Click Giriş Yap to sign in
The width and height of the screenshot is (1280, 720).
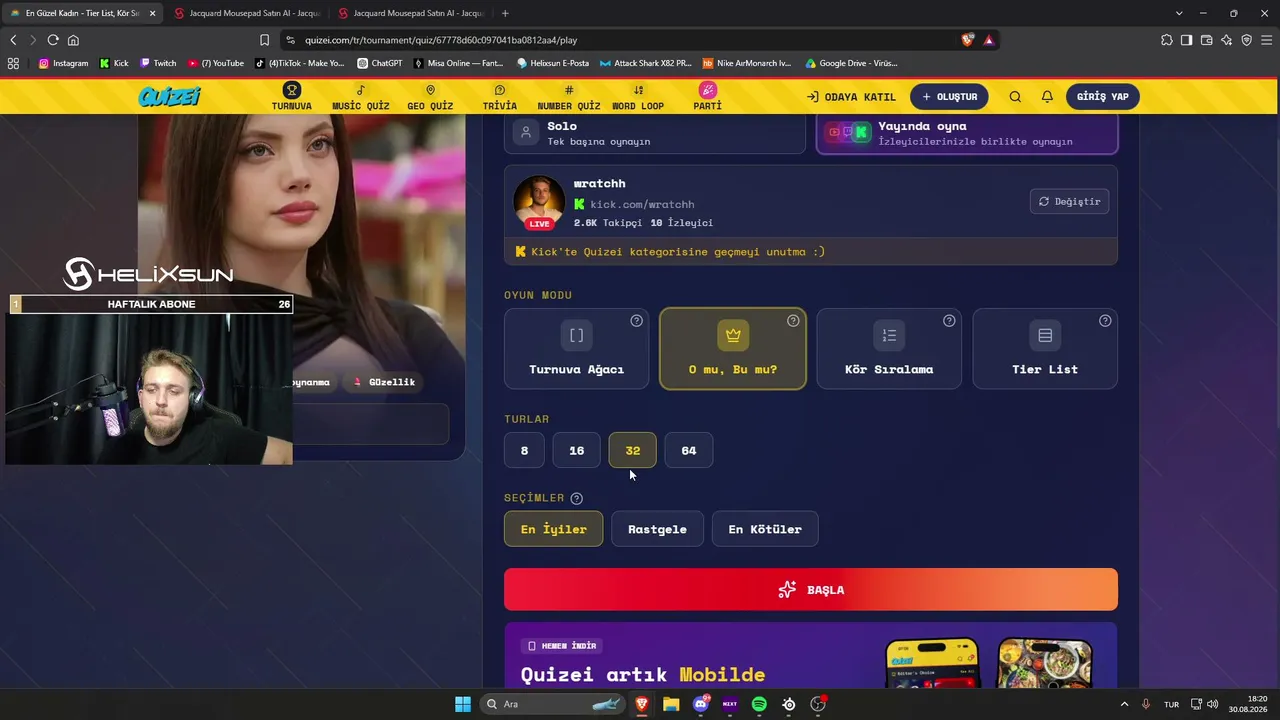coord(1103,97)
